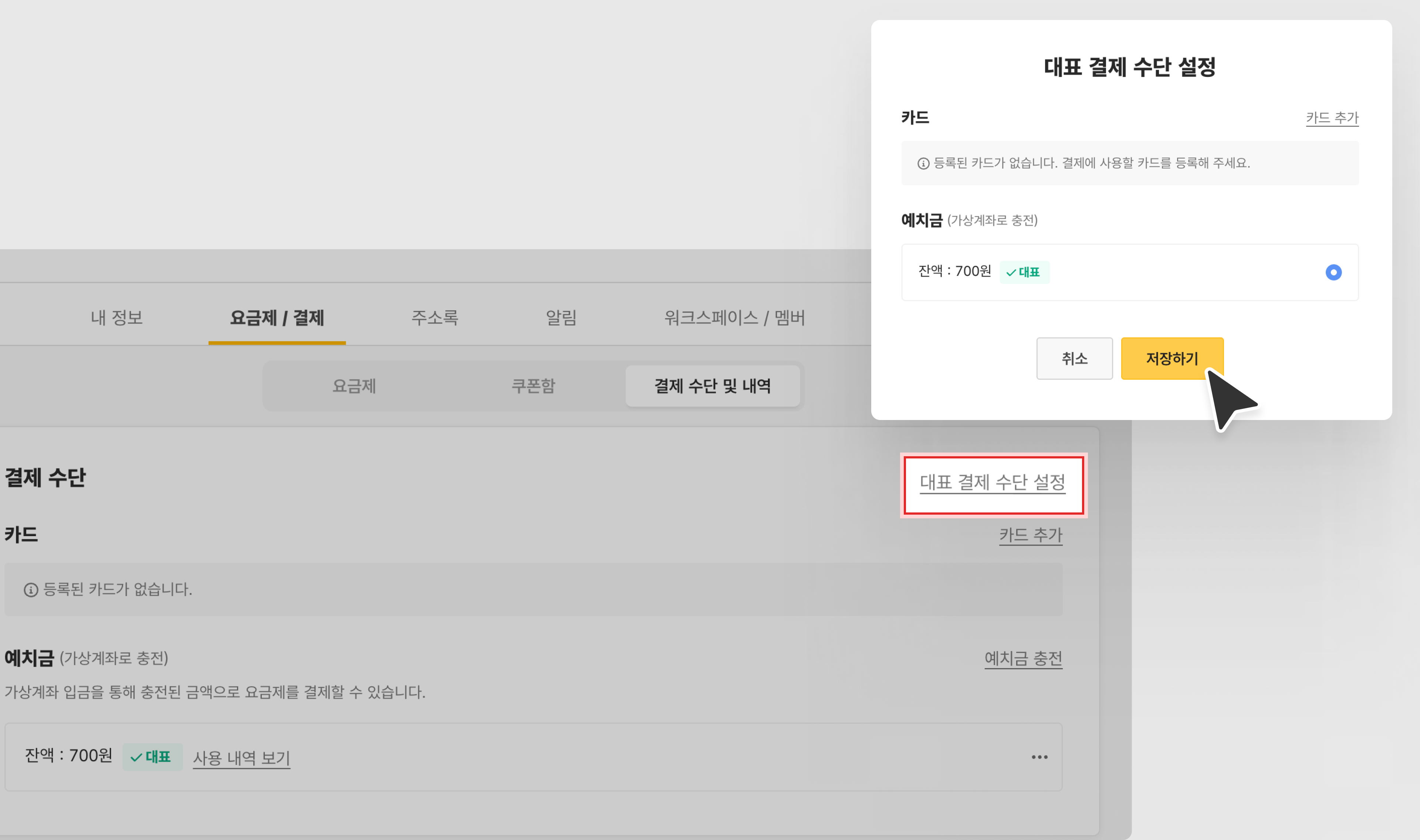Switch to 요금제 sub-tab

pos(354,386)
